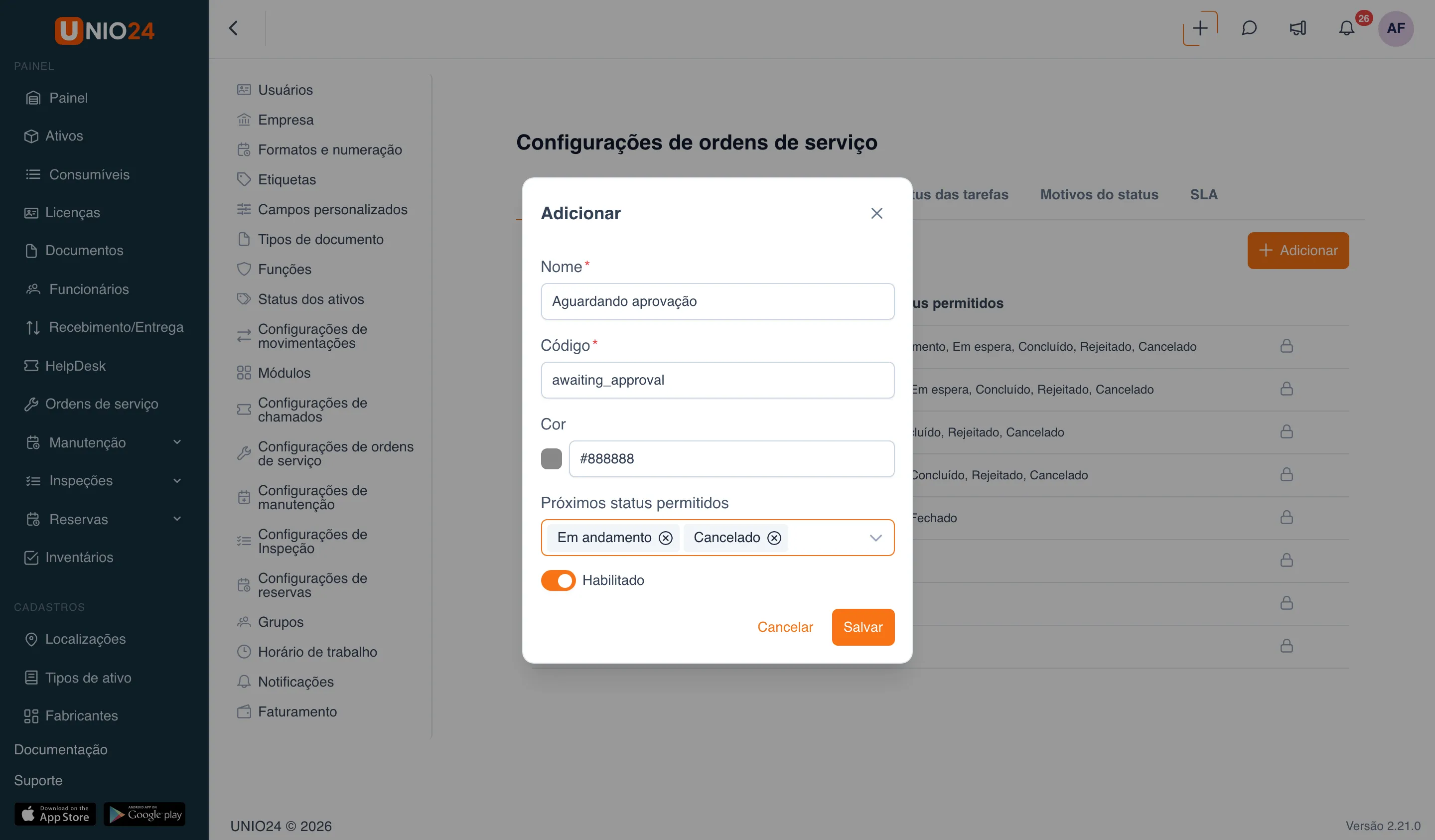Open Usuários settings

[275, 90]
